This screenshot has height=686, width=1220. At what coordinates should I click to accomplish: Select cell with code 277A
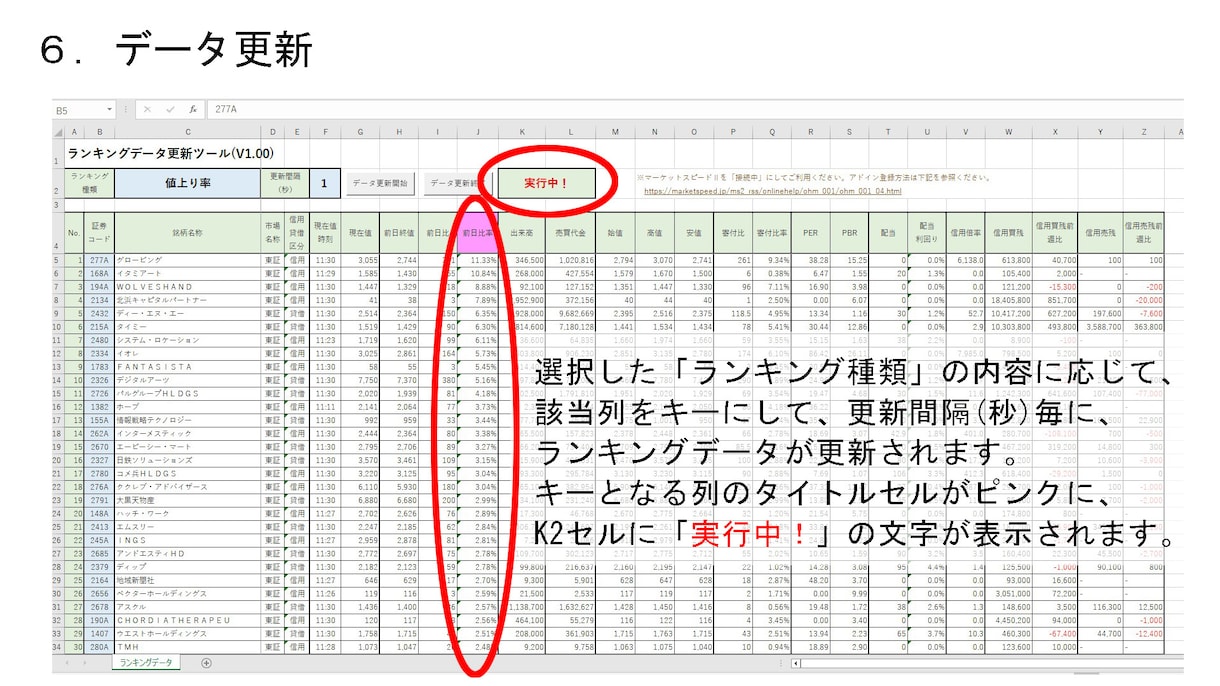pyautogui.click(x=99, y=259)
